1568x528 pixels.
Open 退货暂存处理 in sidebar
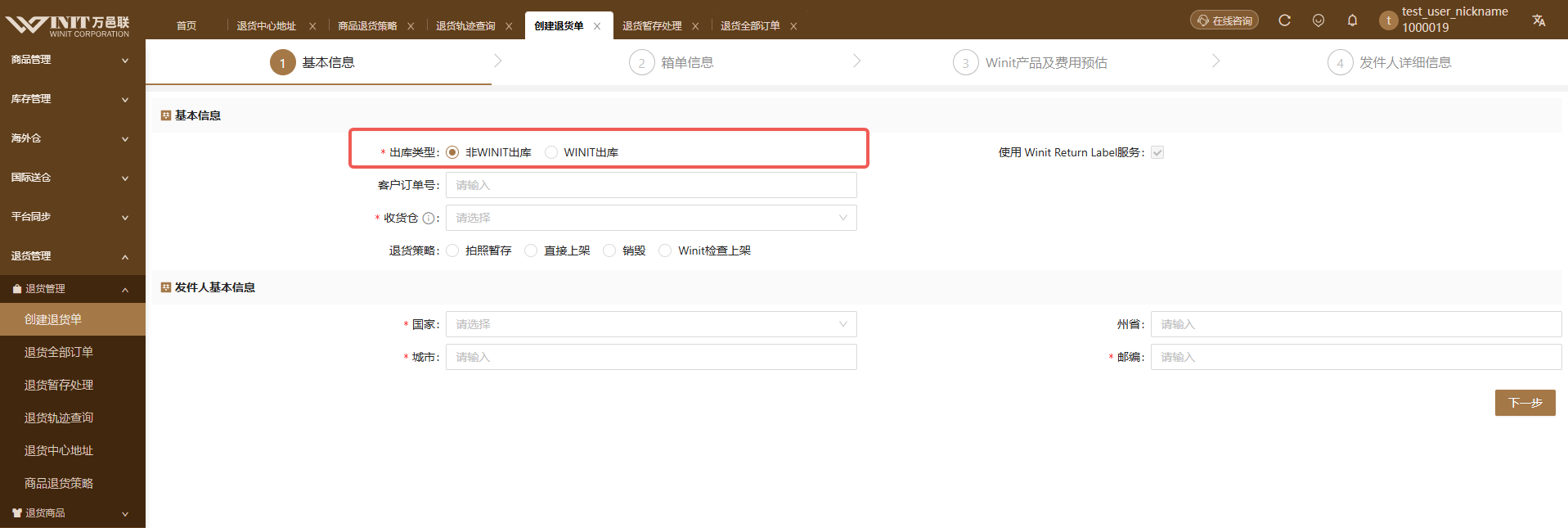pyautogui.click(x=73, y=385)
